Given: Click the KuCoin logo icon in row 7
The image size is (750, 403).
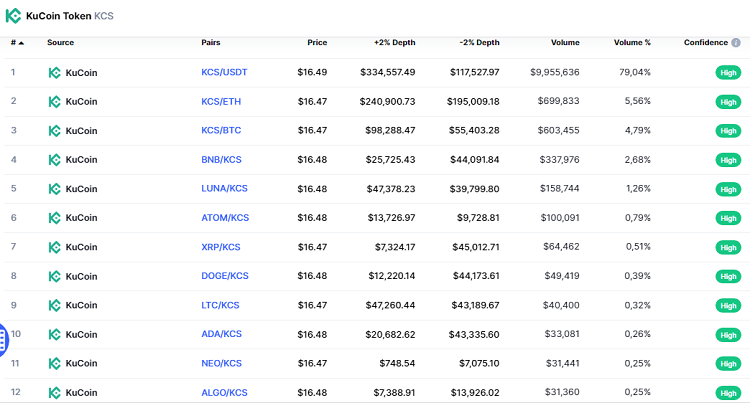Looking at the screenshot, I should [54, 247].
